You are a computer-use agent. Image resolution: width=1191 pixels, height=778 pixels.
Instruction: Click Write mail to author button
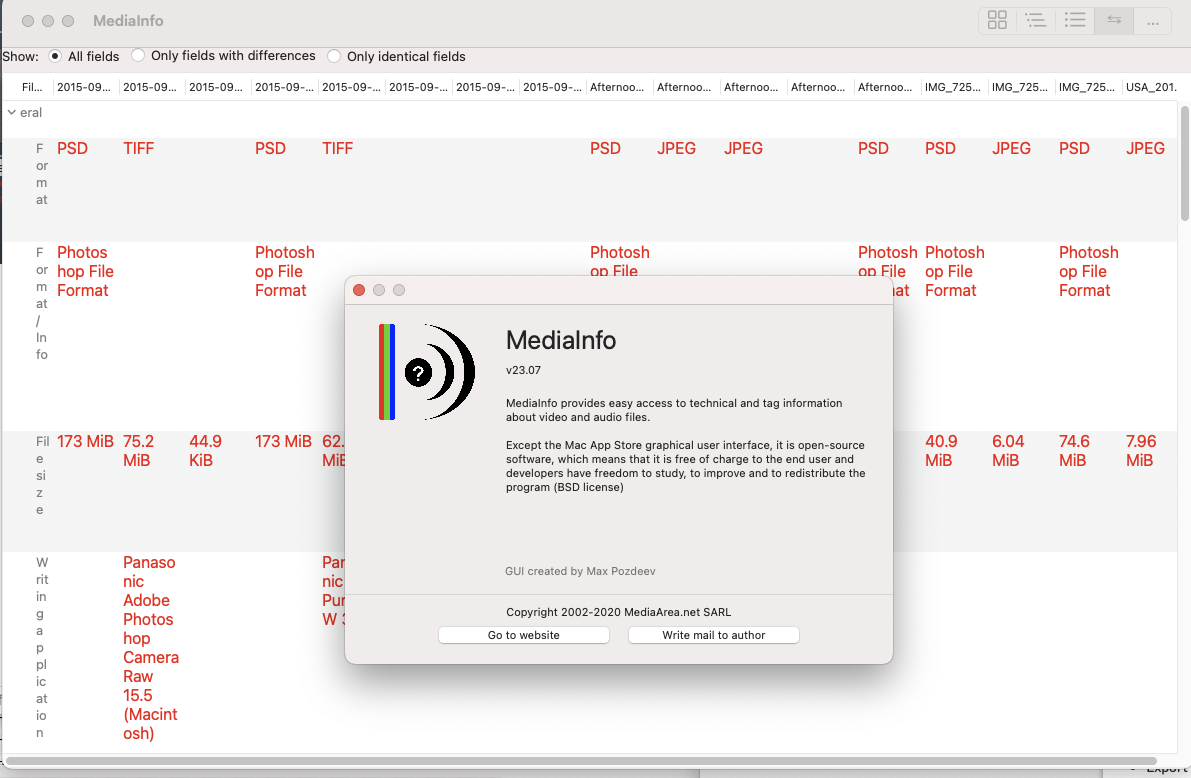coord(713,635)
